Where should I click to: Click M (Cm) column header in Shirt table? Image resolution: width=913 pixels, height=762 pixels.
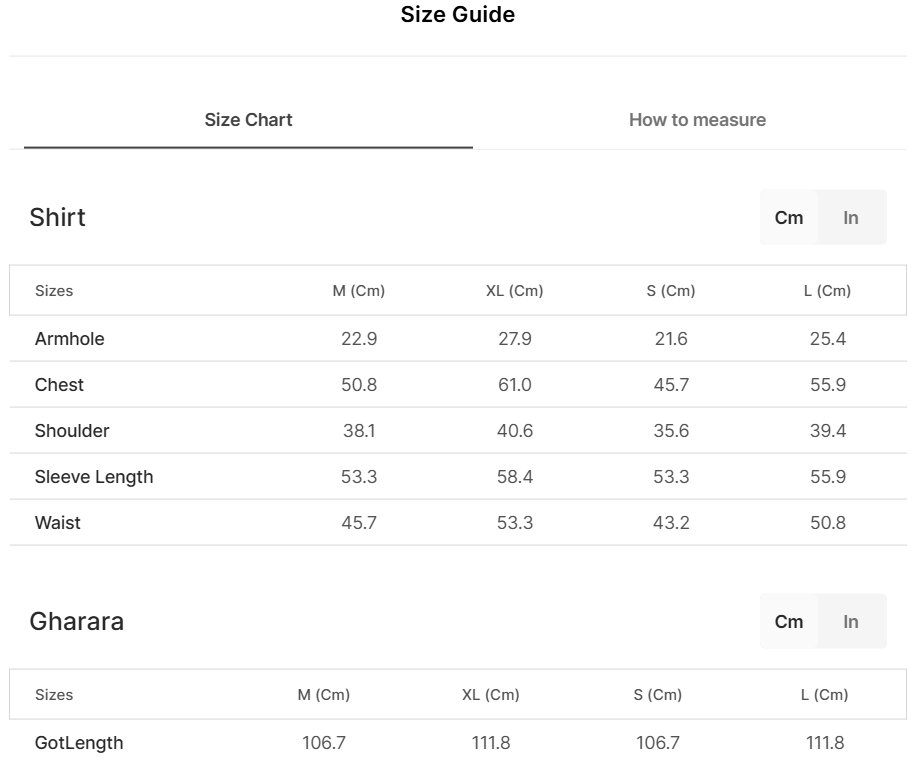point(358,291)
